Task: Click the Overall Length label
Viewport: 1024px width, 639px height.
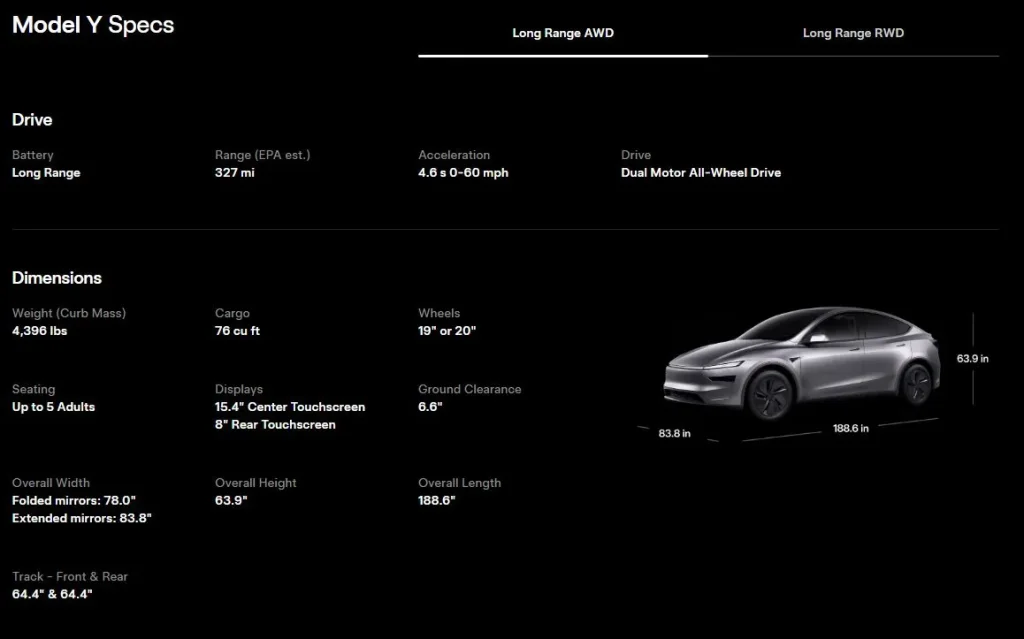Action: pos(459,483)
